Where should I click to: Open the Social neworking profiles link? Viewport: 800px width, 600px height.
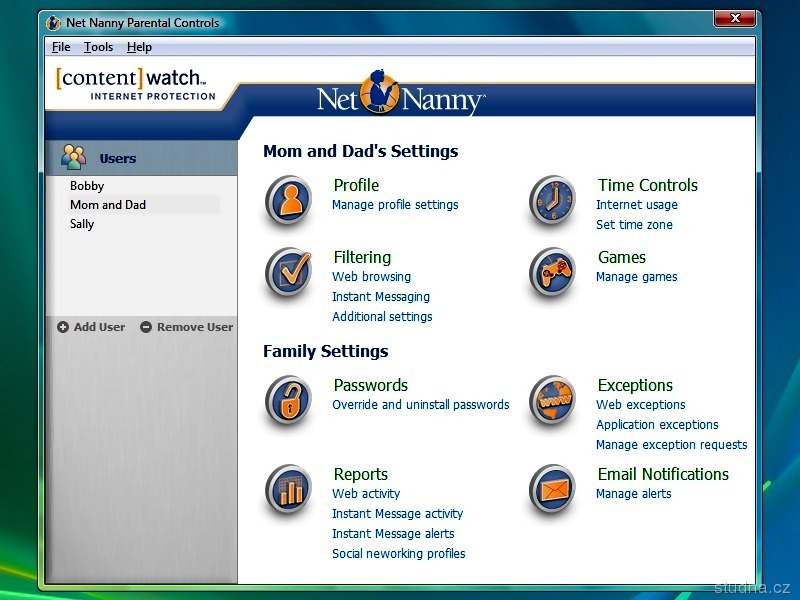399,553
